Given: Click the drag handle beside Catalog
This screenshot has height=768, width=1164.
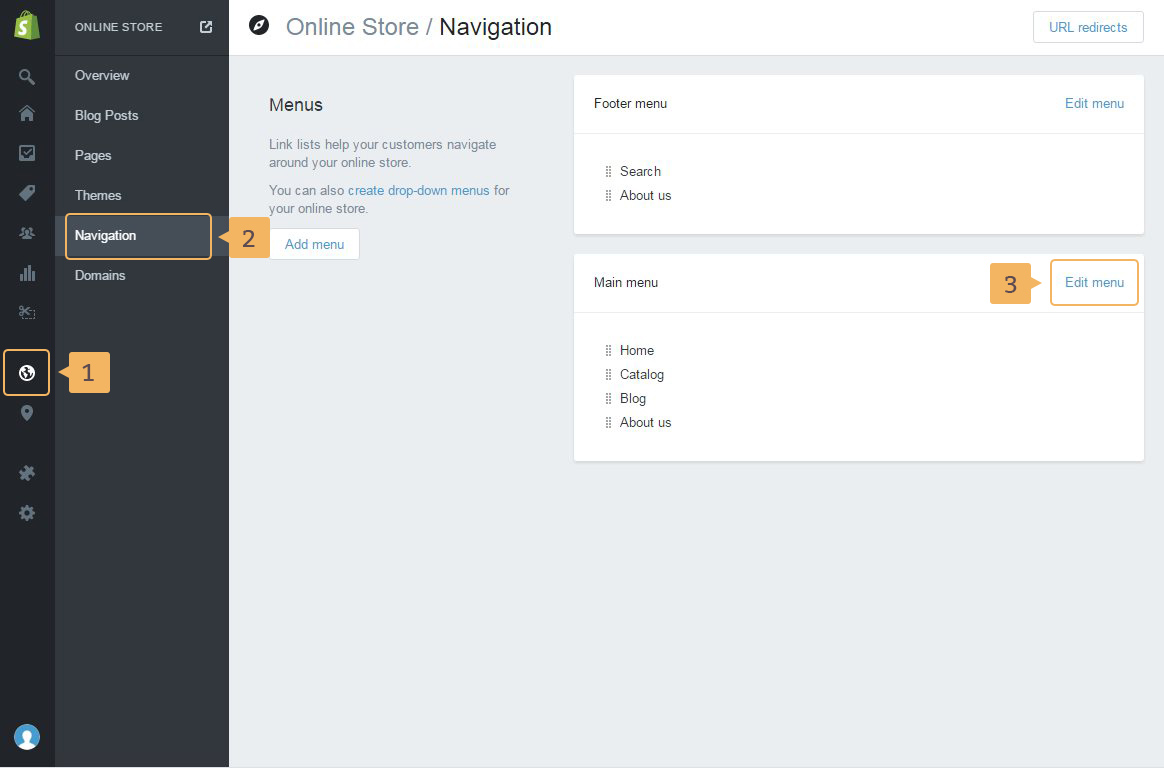Looking at the screenshot, I should (608, 375).
